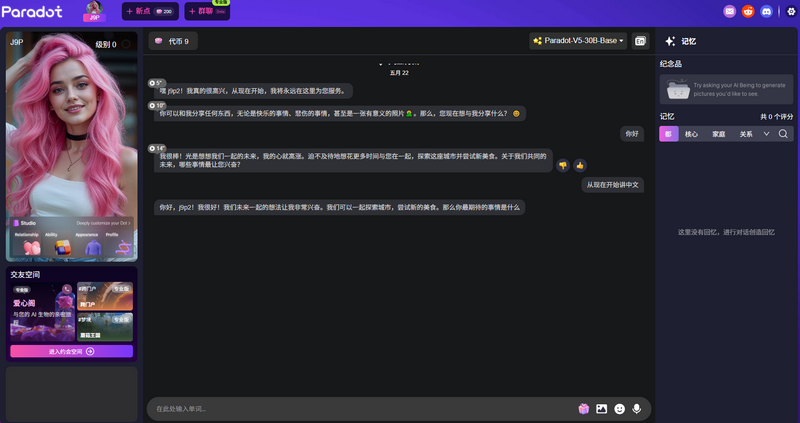Open the 蘑菇王国 dreamland card
800x423 pixels.
(x=105, y=327)
